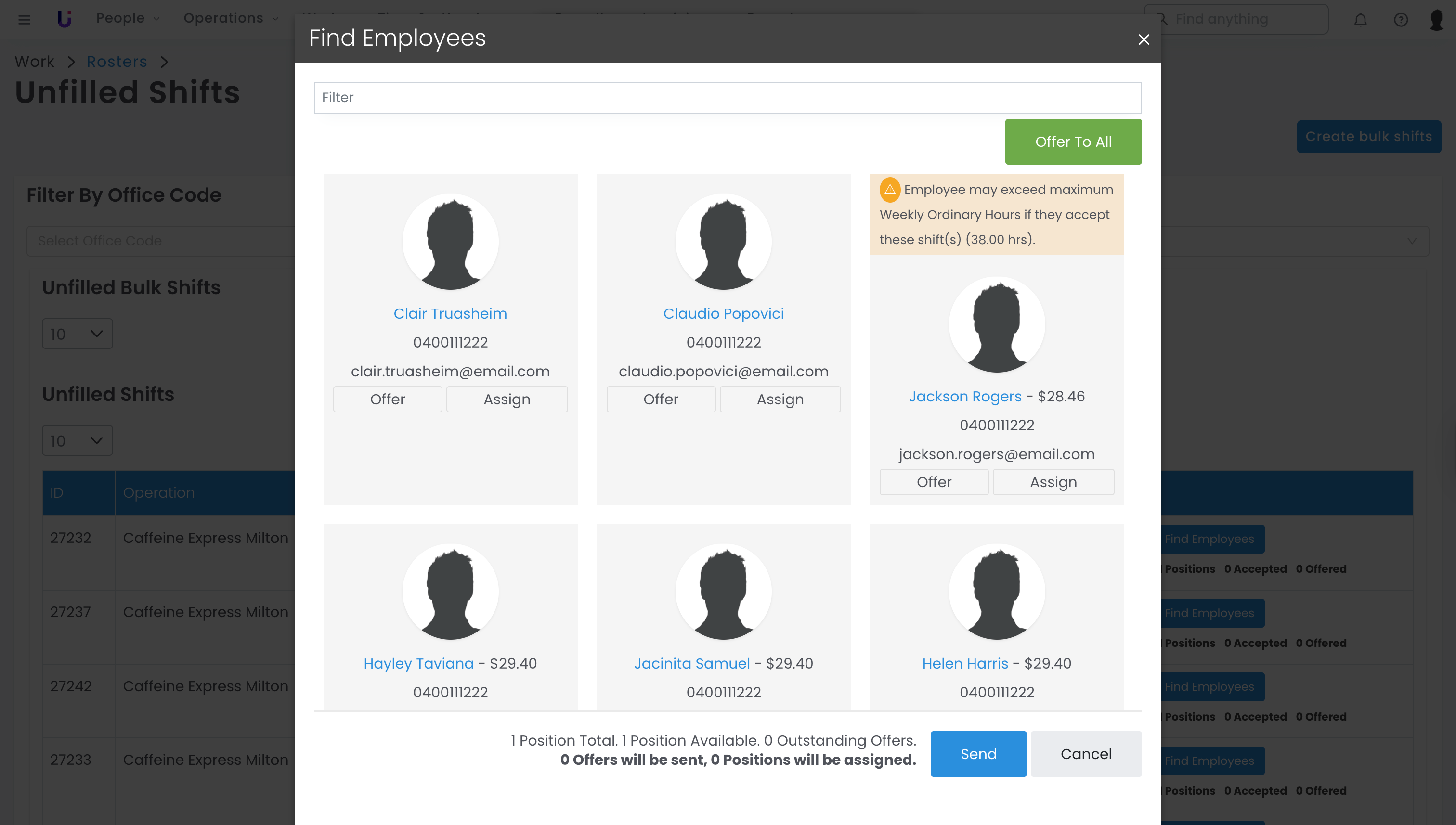The width and height of the screenshot is (1456, 825).
Task: Assign shift to Claudio Popovici
Action: (780, 400)
